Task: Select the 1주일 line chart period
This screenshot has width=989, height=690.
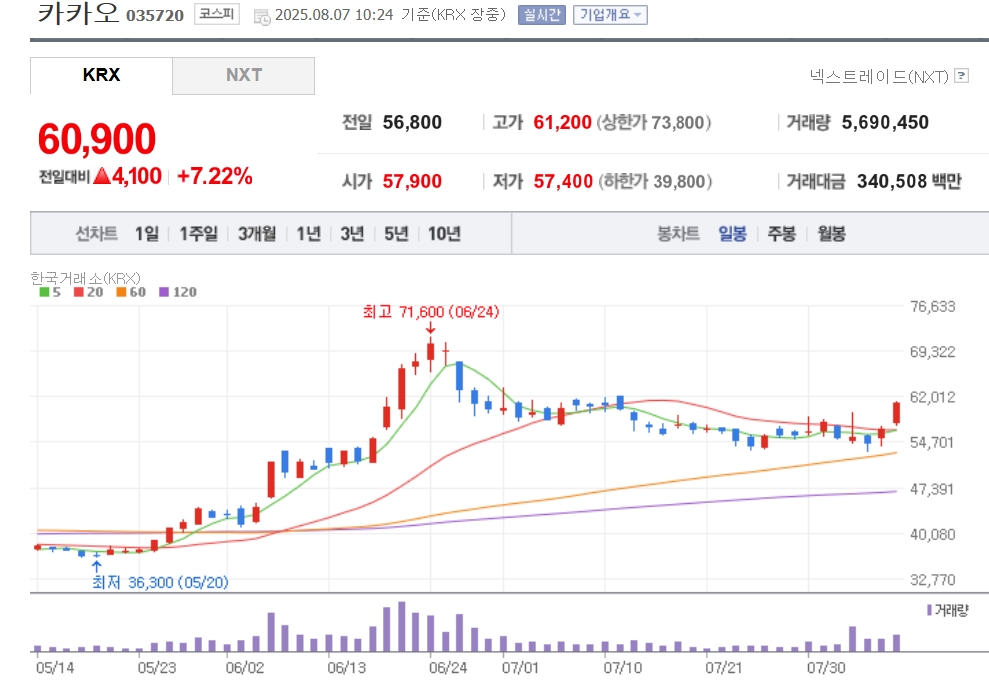Action: click(x=199, y=234)
